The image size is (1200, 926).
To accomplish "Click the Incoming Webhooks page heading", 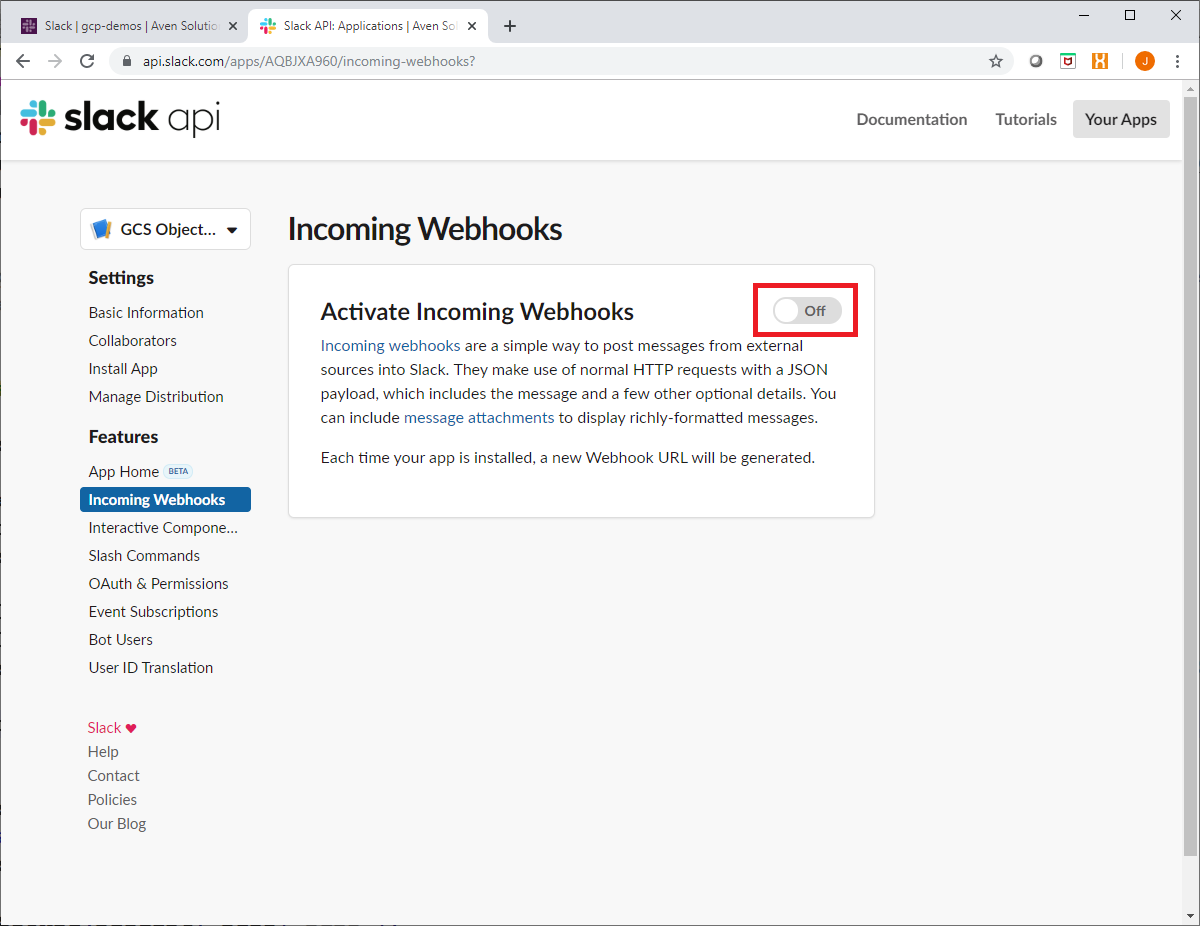I will tap(425, 229).
